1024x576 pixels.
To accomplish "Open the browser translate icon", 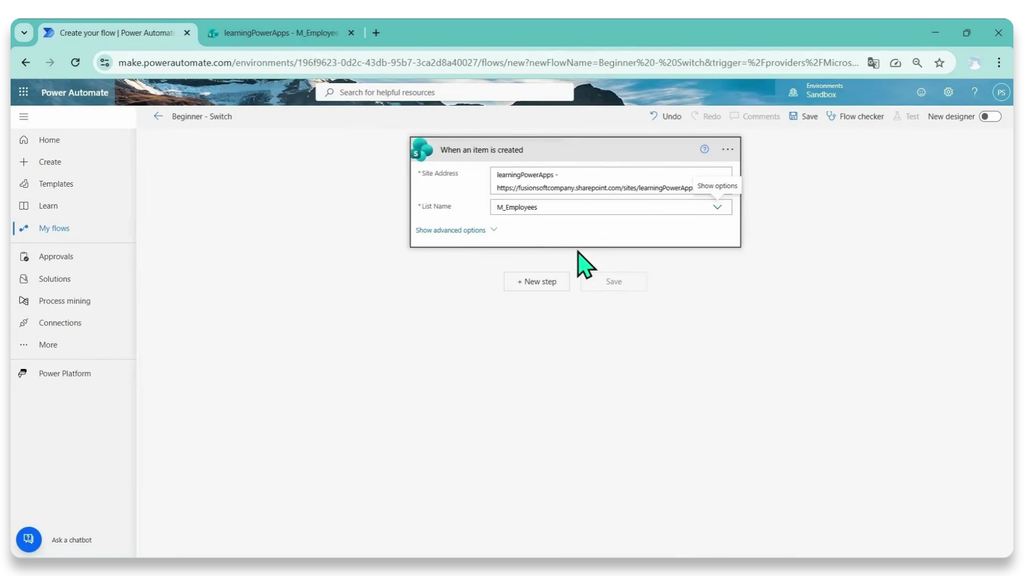I will pos(873,63).
